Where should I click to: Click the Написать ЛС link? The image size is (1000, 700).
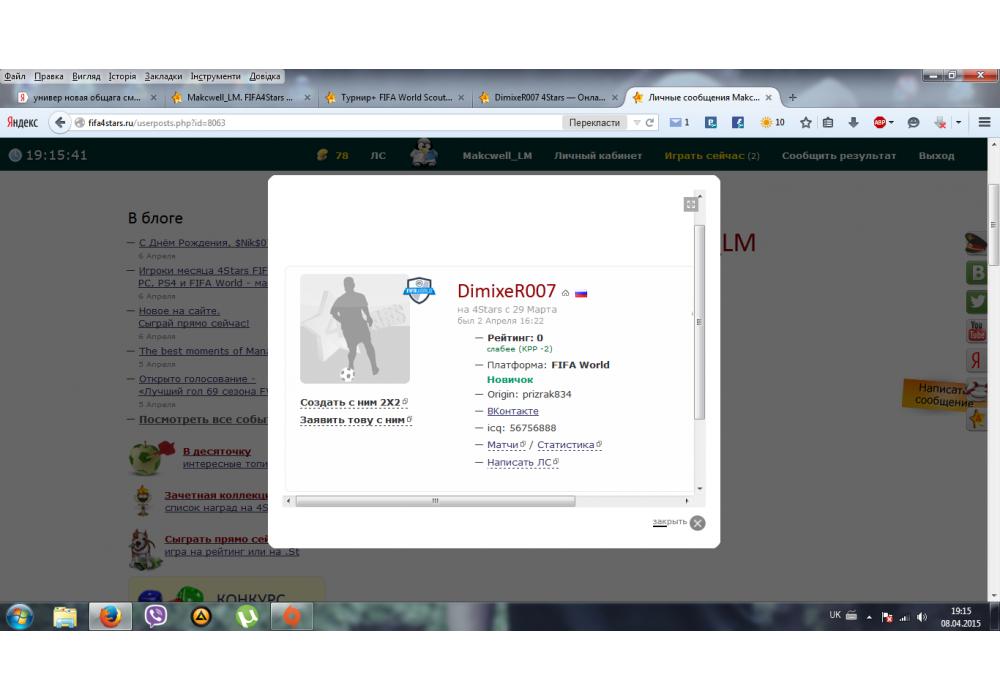(x=518, y=462)
